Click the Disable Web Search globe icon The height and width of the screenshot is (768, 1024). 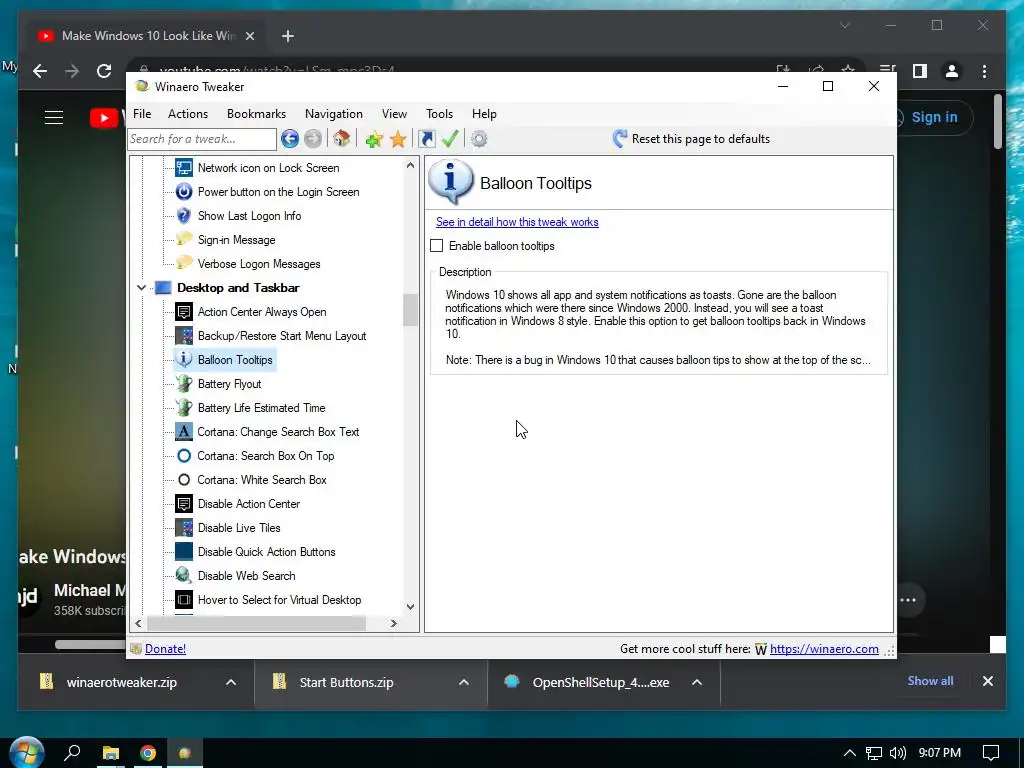coord(184,575)
